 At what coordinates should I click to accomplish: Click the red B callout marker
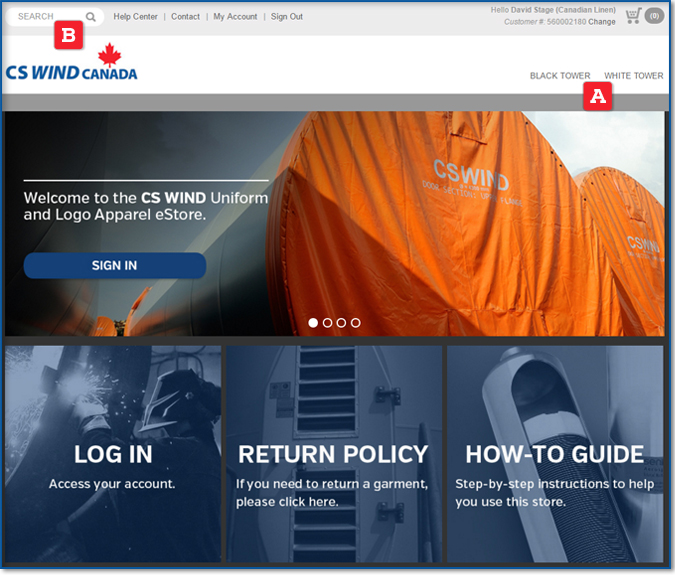pos(68,36)
